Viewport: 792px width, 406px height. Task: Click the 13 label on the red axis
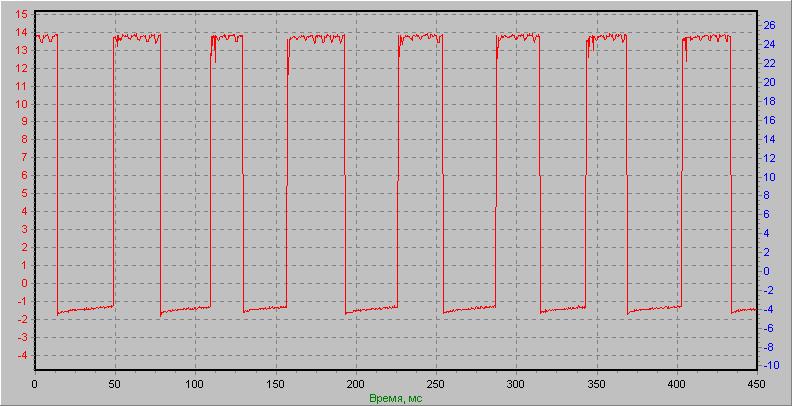pyautogui.click(x=22, y=50)
